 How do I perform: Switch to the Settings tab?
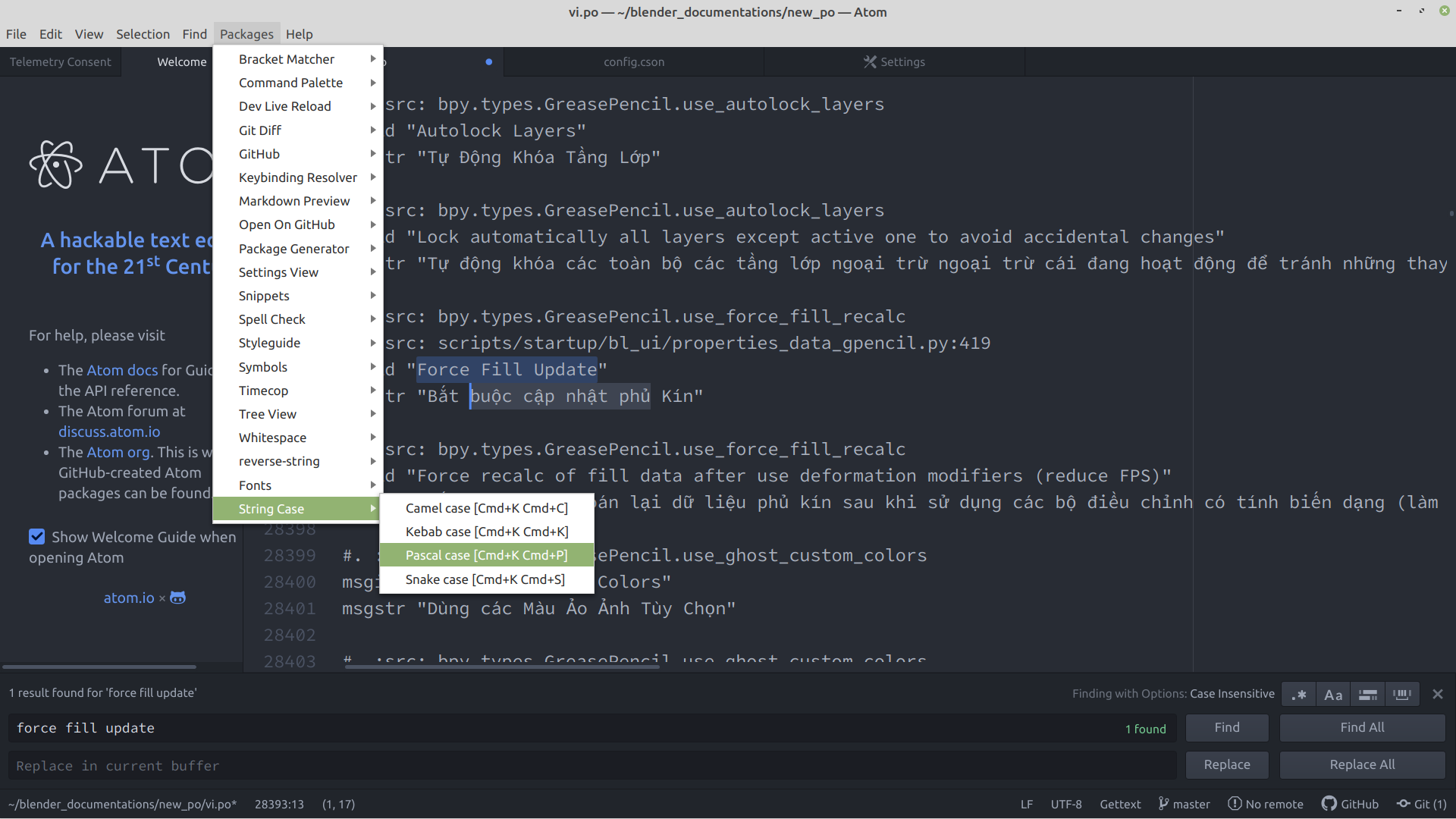[894, 62]
